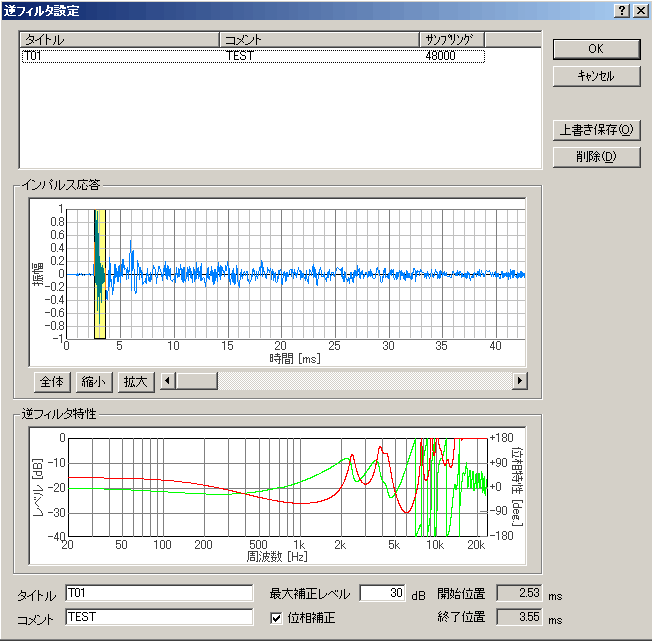Click the 拡大 zoom-in button
The image size is (652, 641).
coord(136,382)
